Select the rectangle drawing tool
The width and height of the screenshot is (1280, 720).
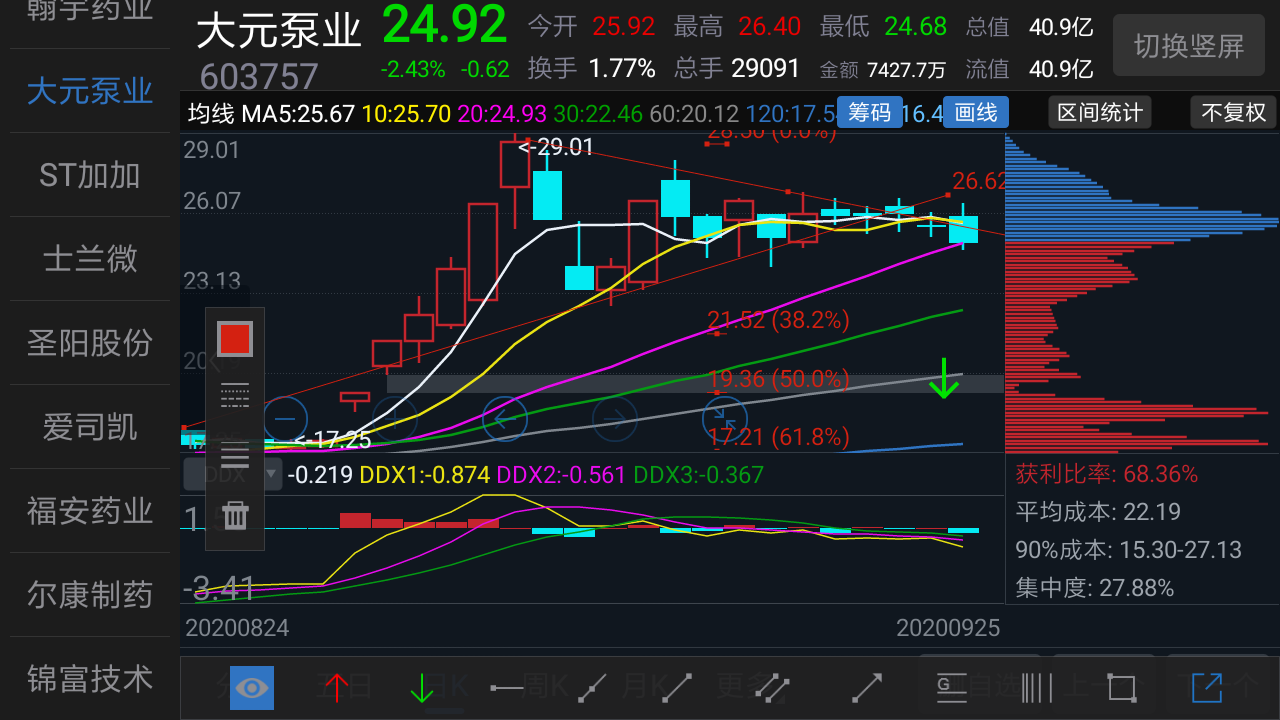pos(1122,688)
